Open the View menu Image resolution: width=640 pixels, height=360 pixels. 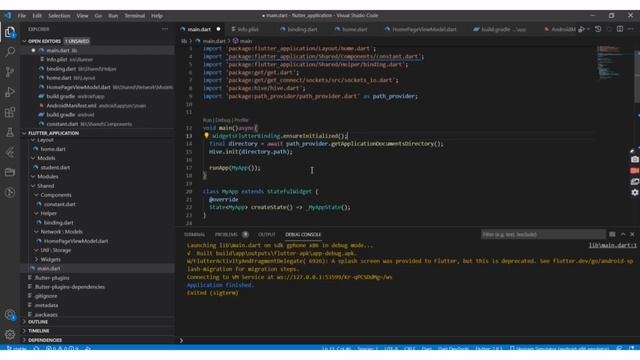[82, 16]
